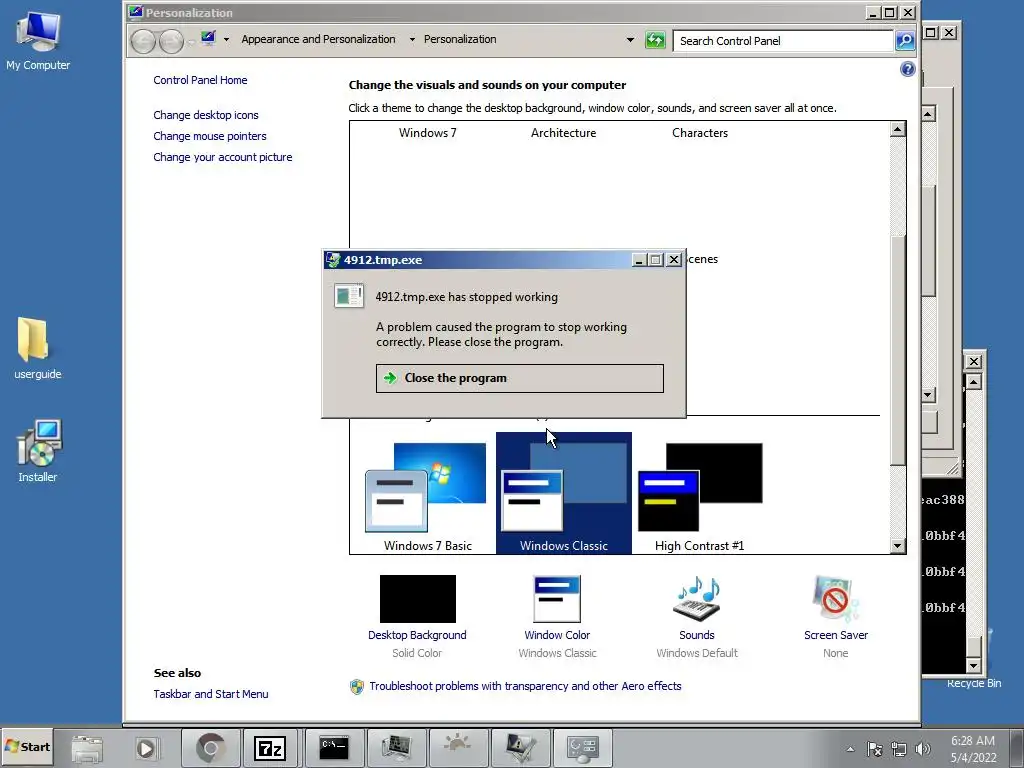The image size is (1024, 768).
Task: Click background window's scroll up arrow
Action: (928, 114)
